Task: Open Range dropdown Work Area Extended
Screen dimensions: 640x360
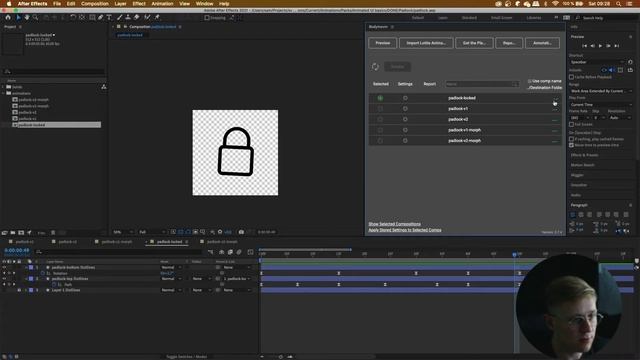Action: pyautogui.click(x=600, y=91)
